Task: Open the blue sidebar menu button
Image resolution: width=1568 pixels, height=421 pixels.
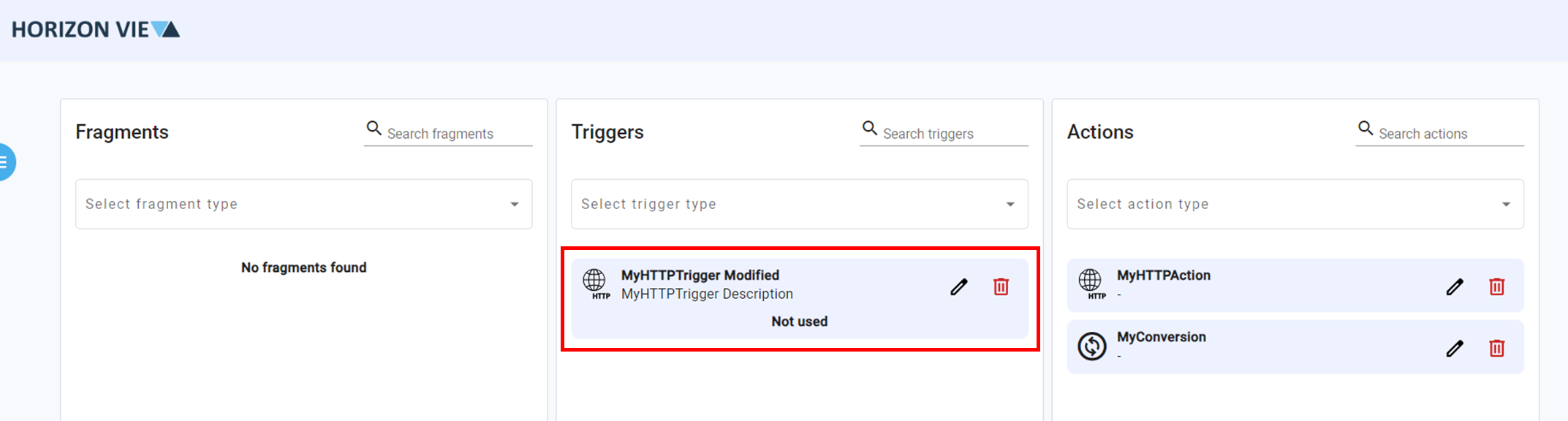Action: coord(4,161)
